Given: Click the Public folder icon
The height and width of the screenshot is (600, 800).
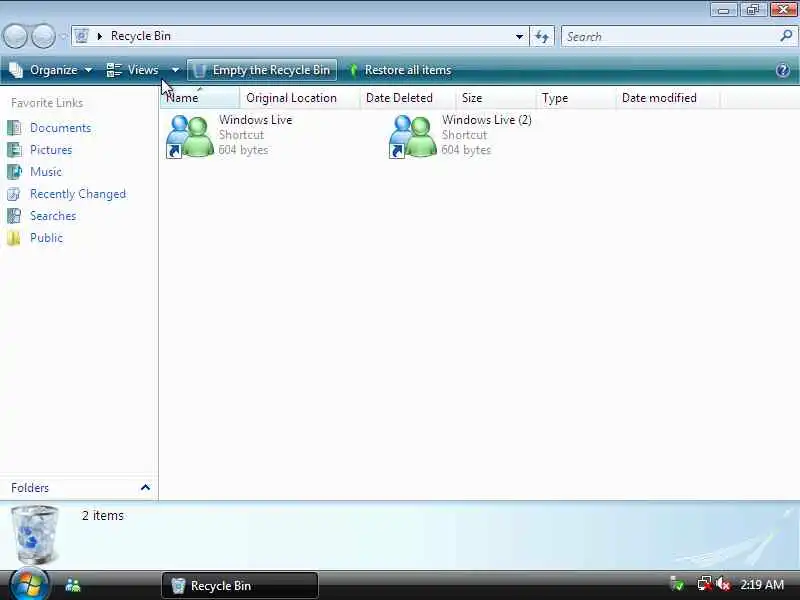Looking at the screenshot, I should coord(14,238).
